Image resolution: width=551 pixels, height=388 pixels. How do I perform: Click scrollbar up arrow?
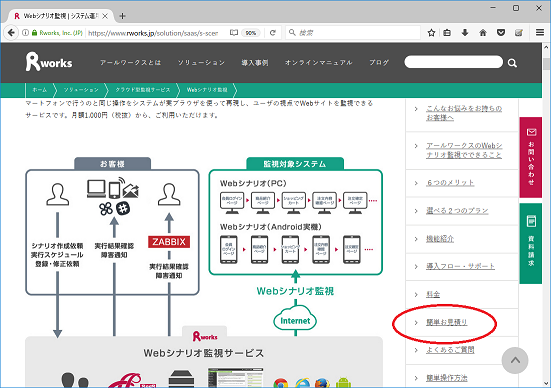[546, 47]
